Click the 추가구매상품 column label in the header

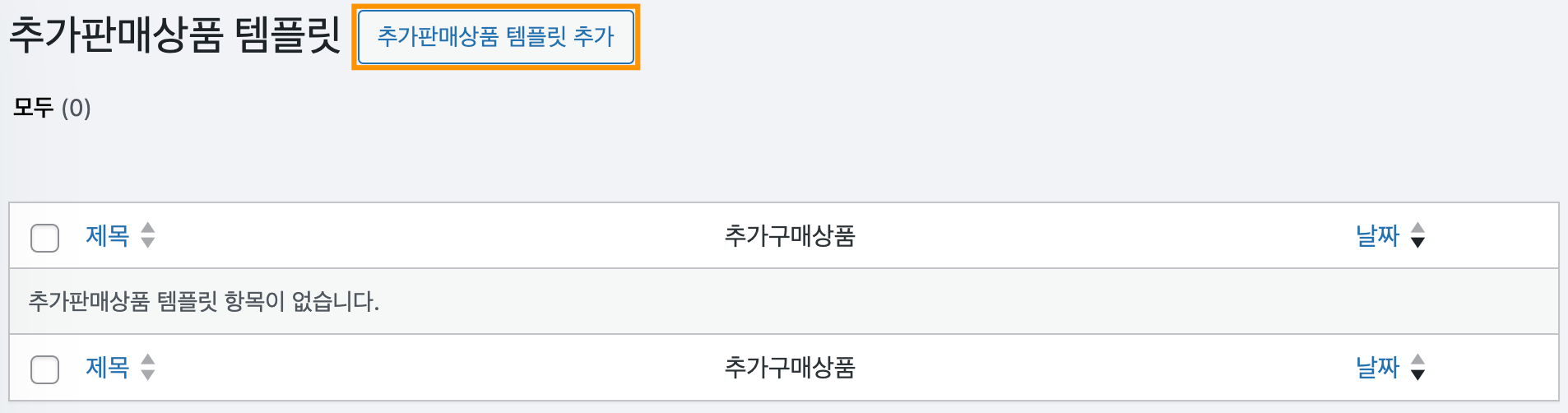(790, 236)
